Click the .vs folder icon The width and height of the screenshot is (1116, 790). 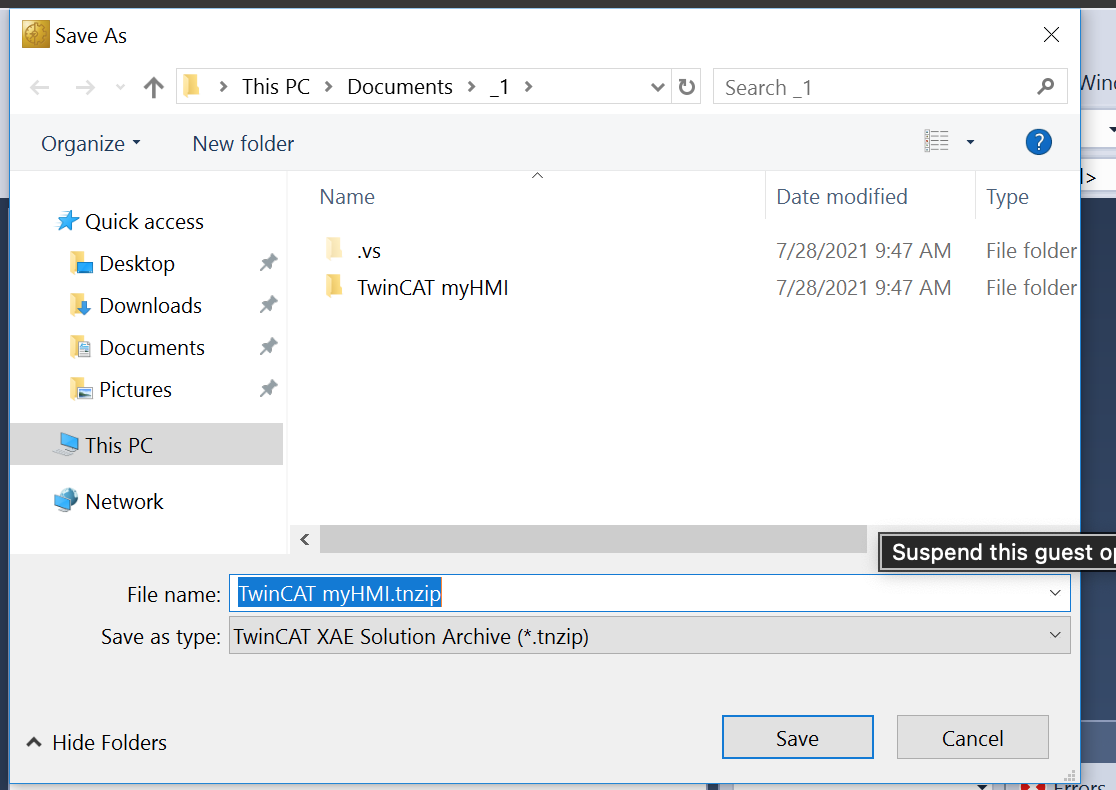(x=334, y=249)
